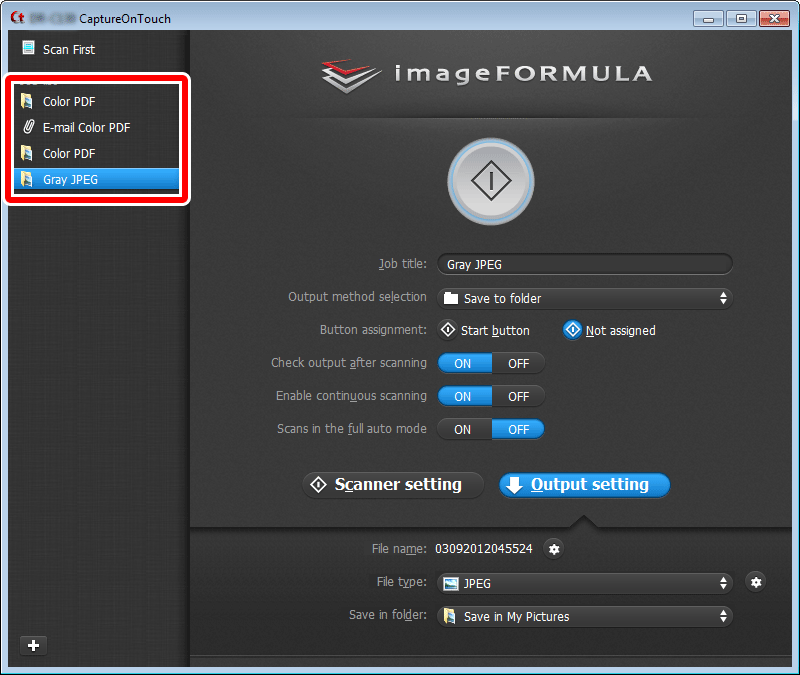Image resolution: width=800 pixels, height=675 pixels.
Task: Open Output setting panel
Action: tap(585, 485)
